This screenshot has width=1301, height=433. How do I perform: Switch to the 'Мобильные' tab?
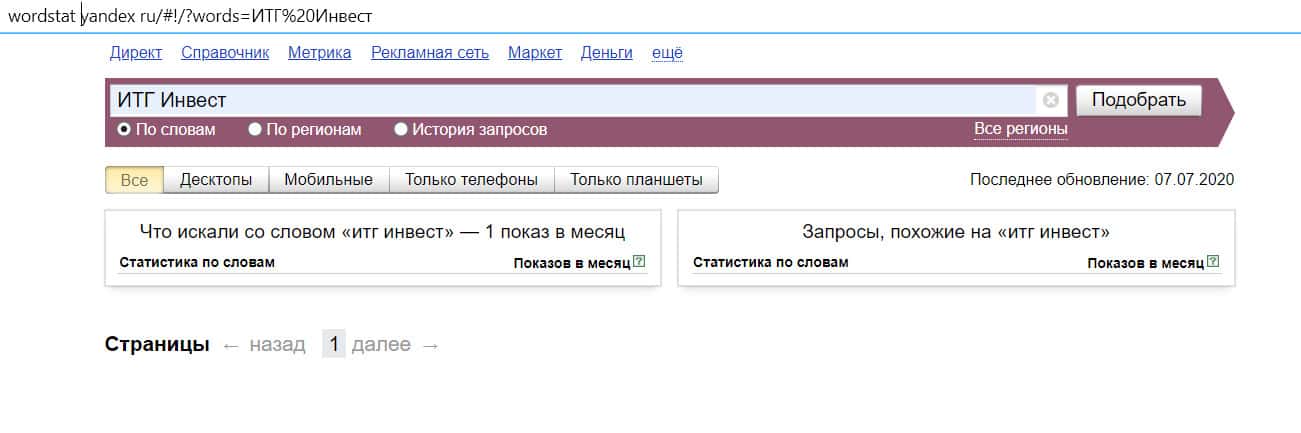(328, 180)
